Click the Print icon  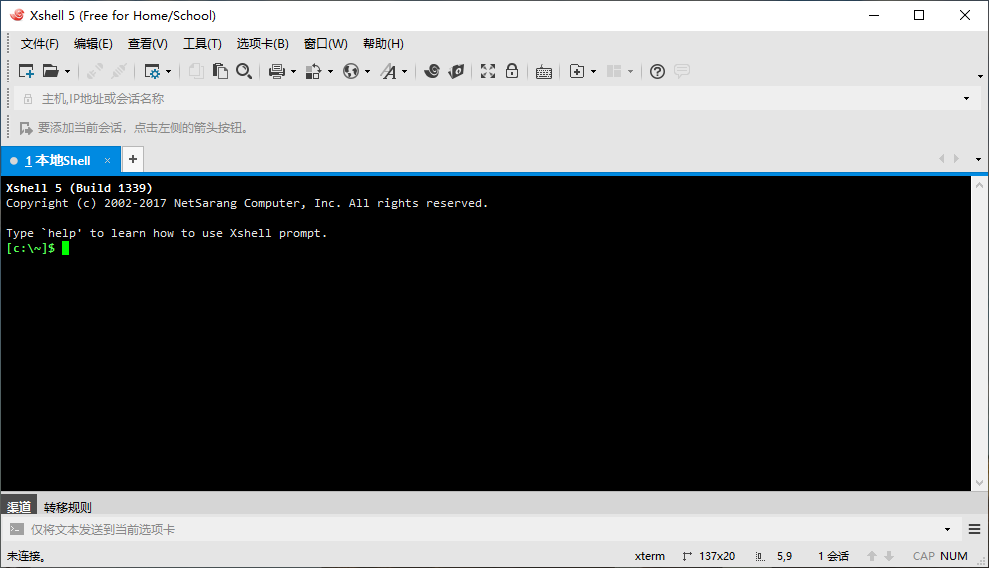276,71
